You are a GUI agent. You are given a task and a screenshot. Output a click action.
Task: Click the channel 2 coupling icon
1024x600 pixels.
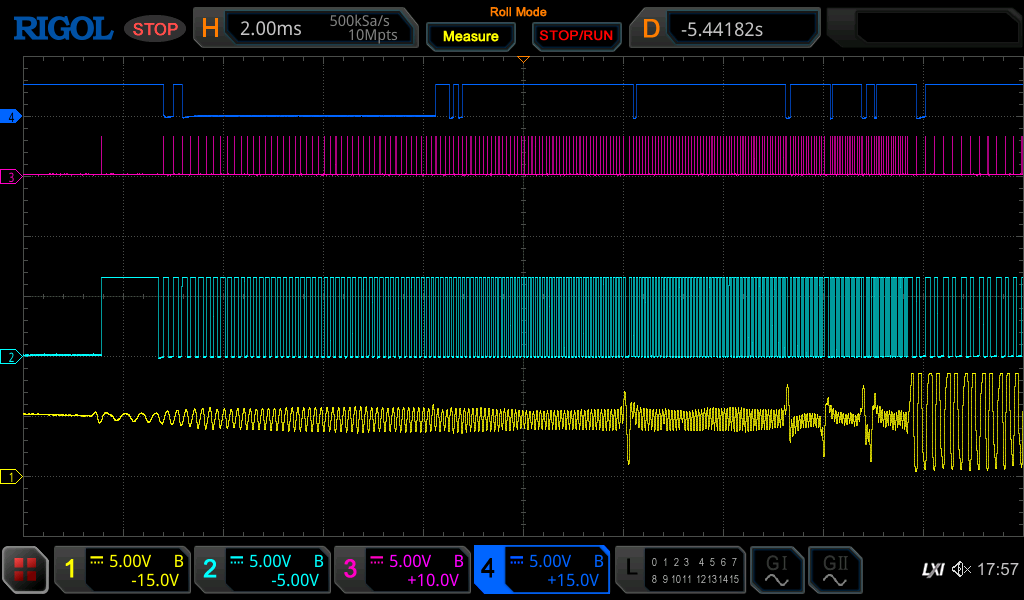click(237, 561)
